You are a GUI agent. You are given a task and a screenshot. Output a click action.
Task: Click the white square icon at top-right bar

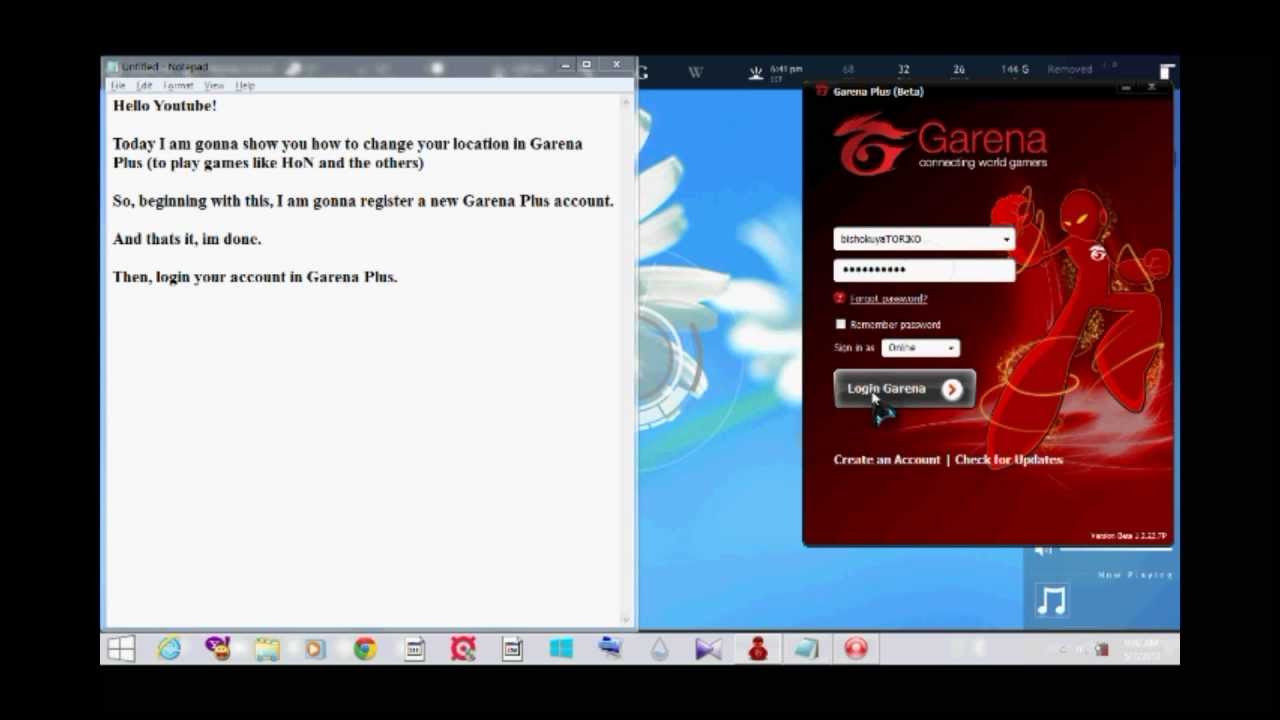pyautogui.click(x=1166, y=72)
